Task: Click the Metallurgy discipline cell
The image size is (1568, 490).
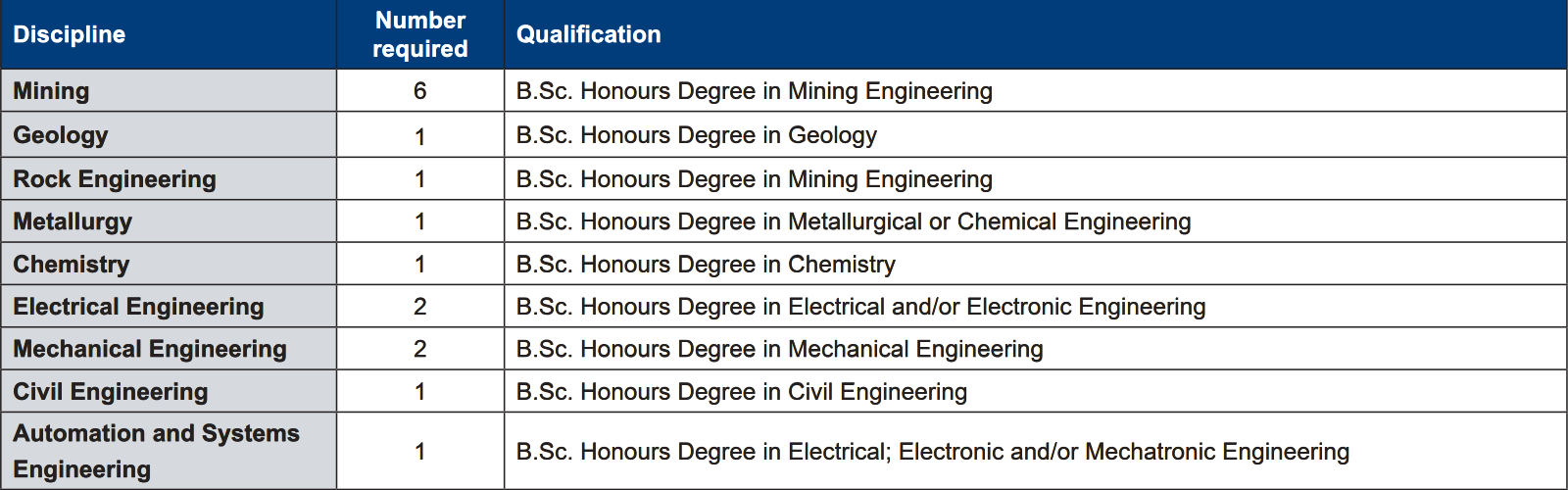Action: (x=169, y=221)
